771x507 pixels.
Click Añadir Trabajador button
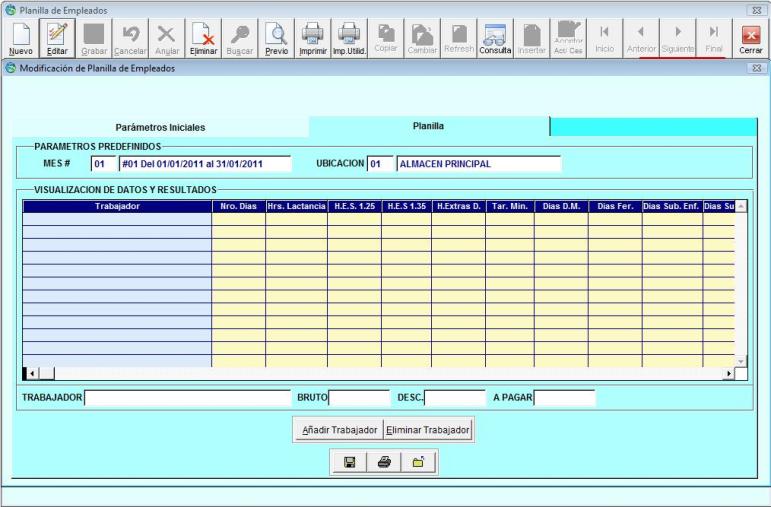pyautogui.click(x=339, y=430)
